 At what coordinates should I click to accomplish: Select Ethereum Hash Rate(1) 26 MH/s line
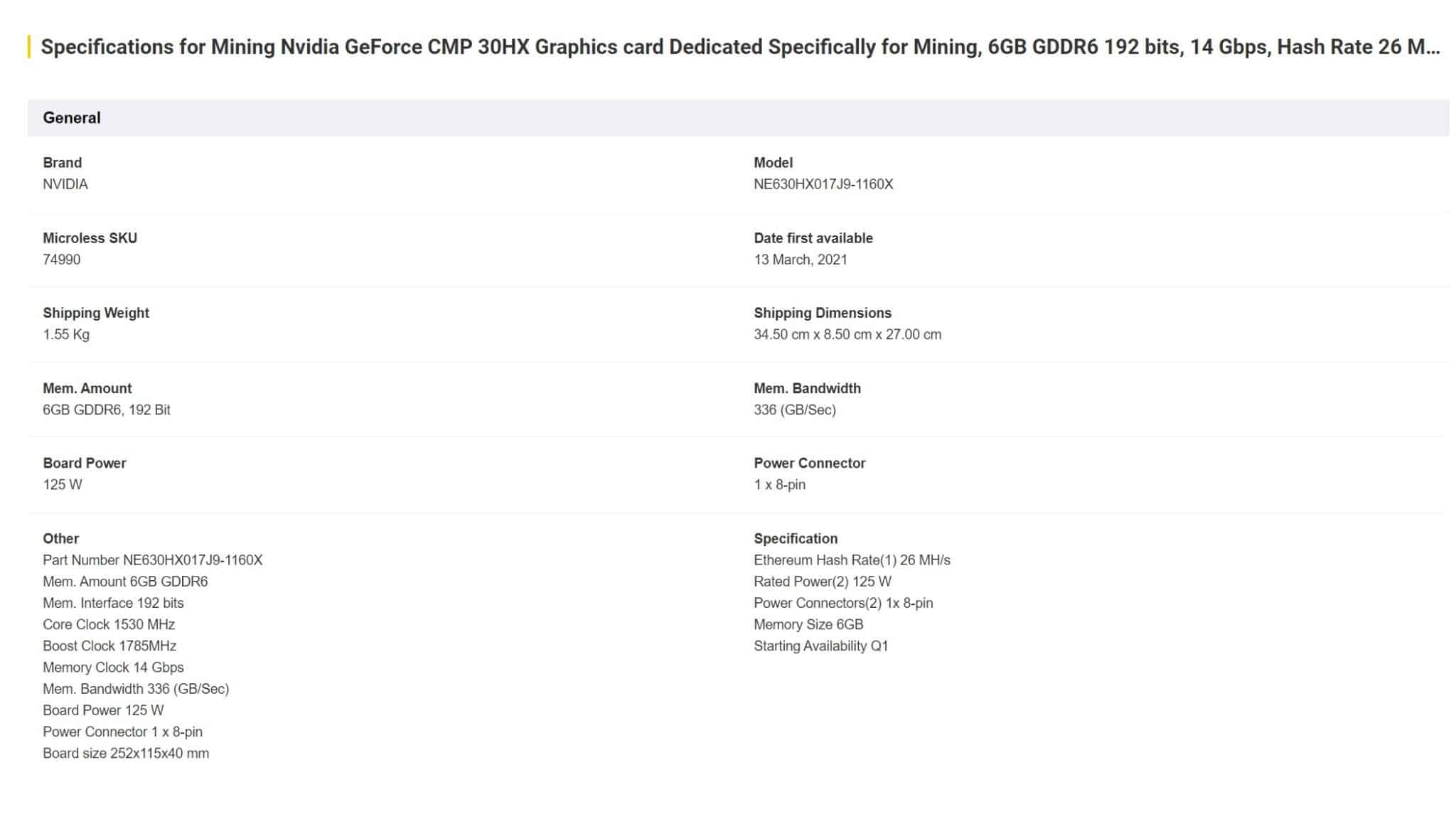pos(852,560)
